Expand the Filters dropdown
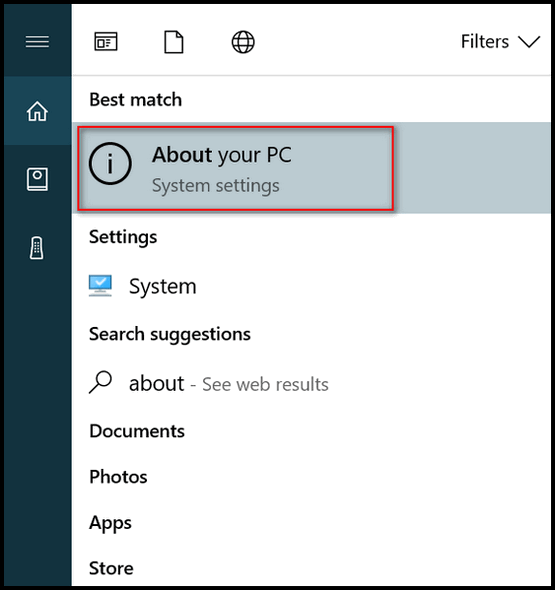555x590 pixels. (500, 41)
